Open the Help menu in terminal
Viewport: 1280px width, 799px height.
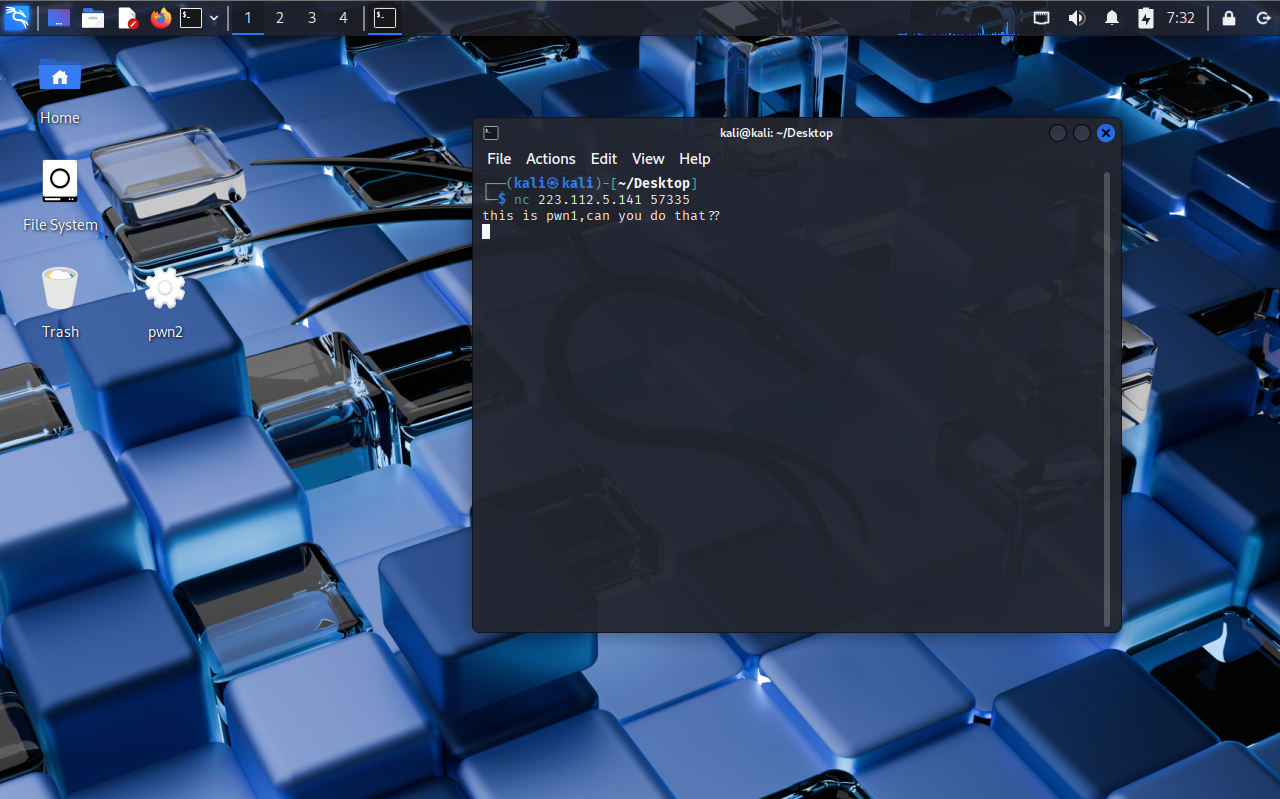point(695,159)
